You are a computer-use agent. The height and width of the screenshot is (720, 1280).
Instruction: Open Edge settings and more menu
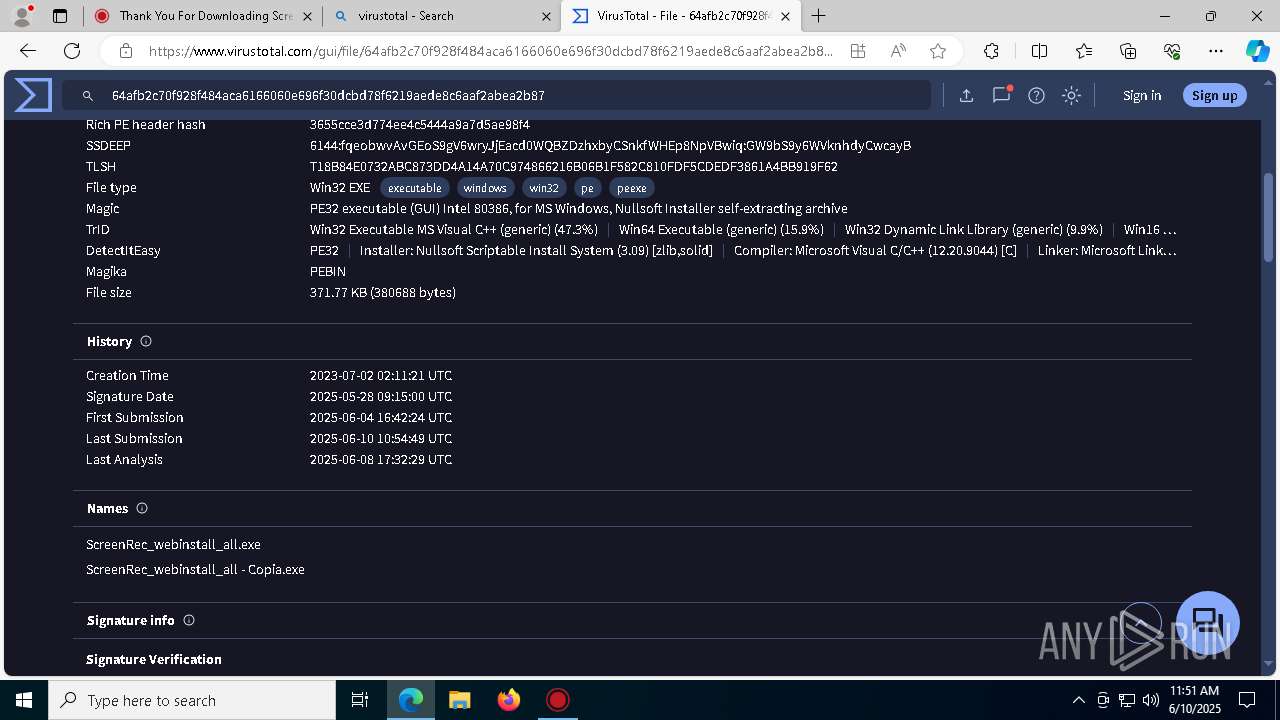[x=1216, y=51]
